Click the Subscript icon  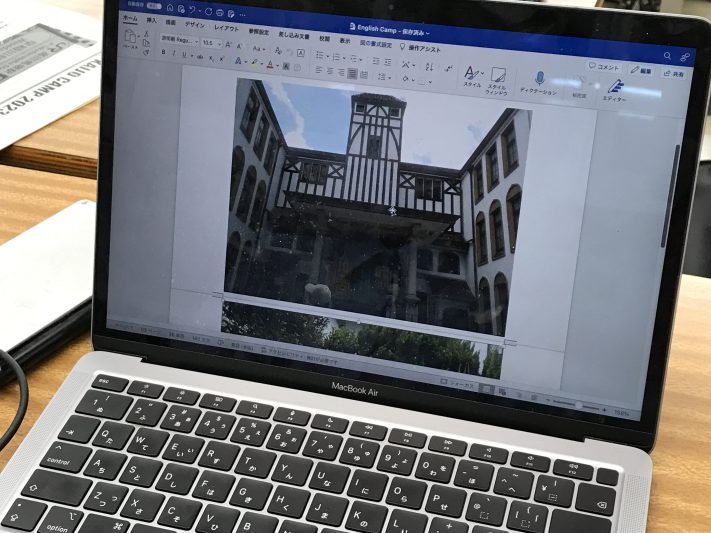click(x=211, y=58)
